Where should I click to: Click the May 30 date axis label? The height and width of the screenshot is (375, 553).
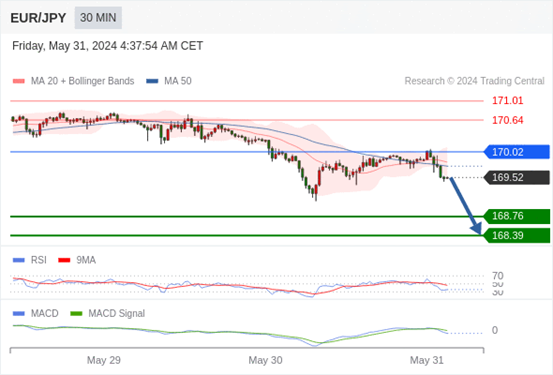point(265,360)
